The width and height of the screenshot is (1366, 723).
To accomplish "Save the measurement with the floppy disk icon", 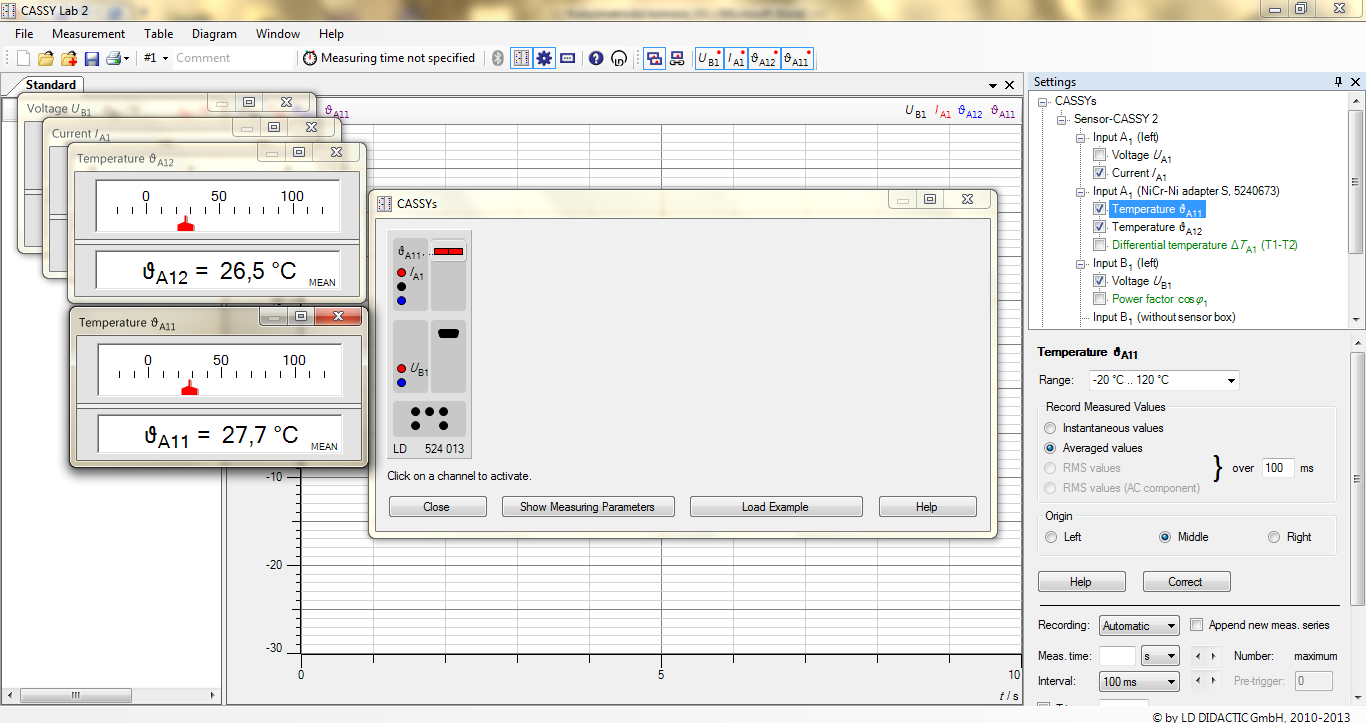I will pyautogui.click(x=92, y=58).
